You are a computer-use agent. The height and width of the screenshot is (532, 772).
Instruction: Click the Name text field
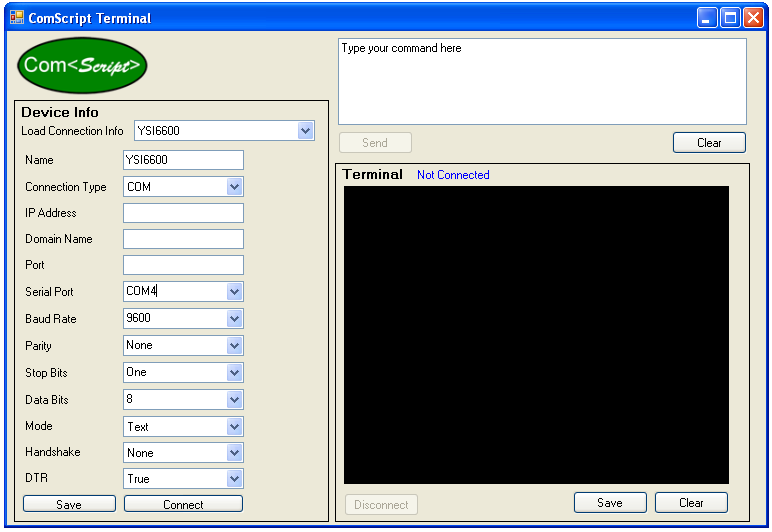click(183, 160)
